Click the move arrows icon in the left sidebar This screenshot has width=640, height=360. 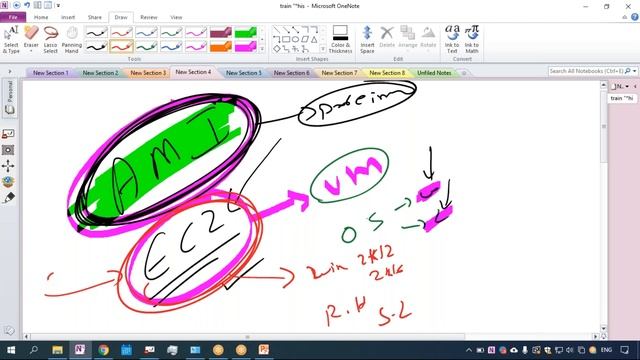coord(8,166)
